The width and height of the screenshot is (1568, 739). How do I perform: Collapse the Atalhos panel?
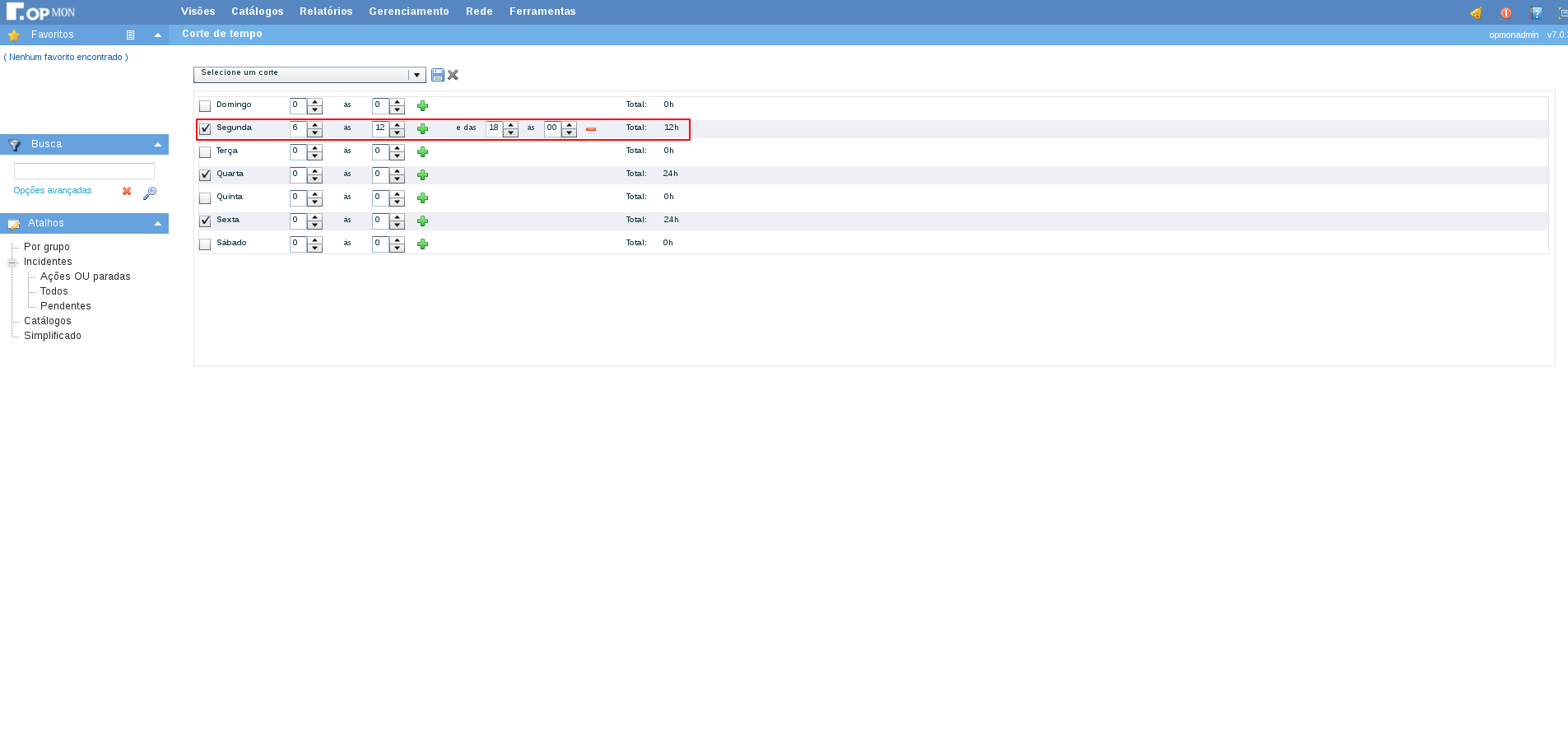(157, 224)
